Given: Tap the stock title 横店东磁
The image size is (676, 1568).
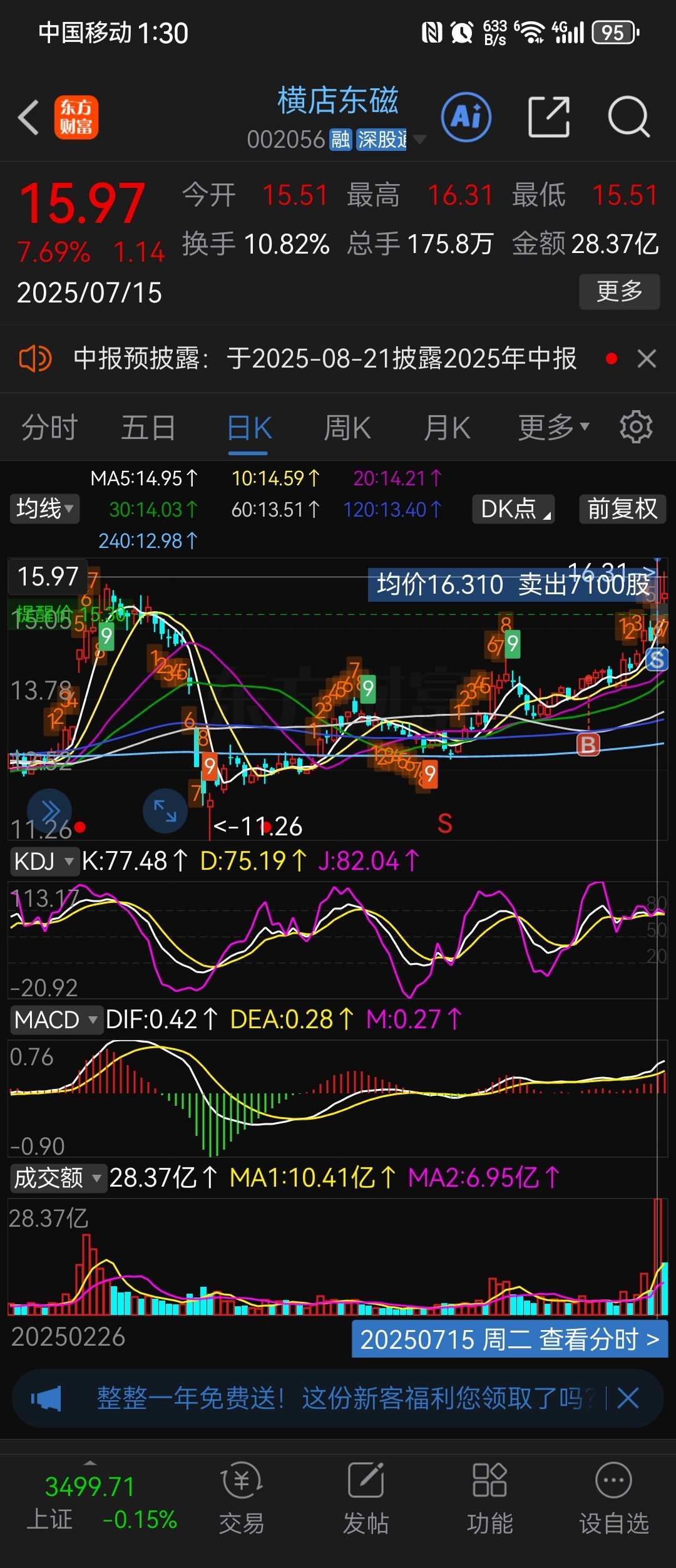Looking at the screenshot, I should tap(338, 101).
